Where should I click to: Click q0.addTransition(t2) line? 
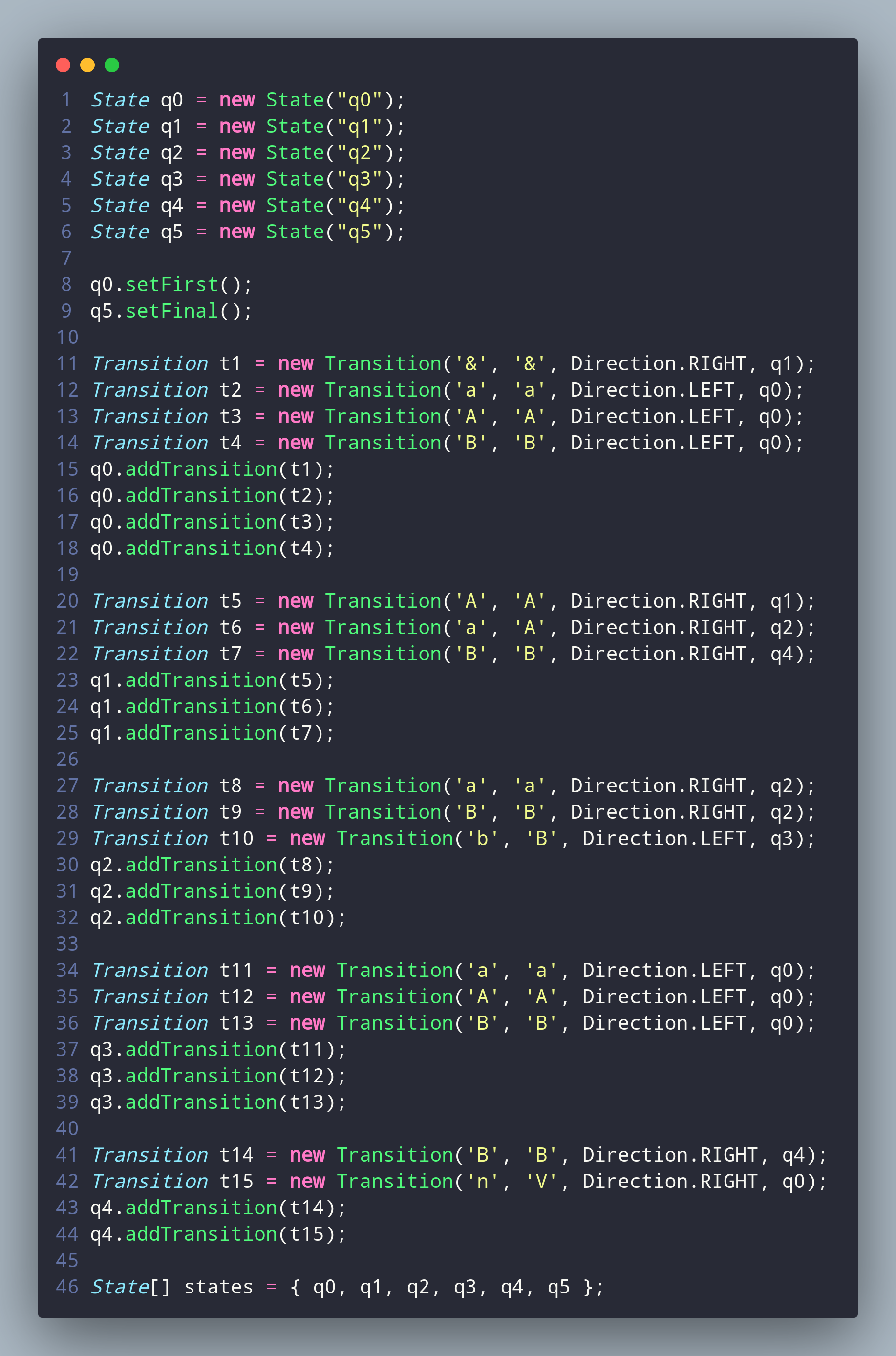point(213,496)
